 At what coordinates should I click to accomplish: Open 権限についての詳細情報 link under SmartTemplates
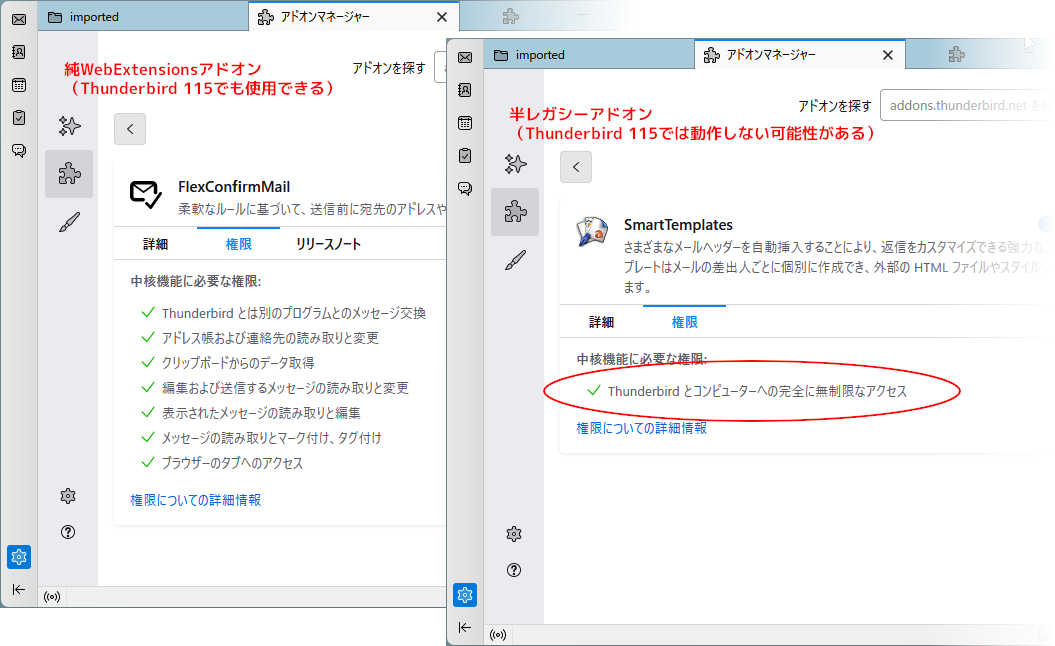(x=642, y=428)
